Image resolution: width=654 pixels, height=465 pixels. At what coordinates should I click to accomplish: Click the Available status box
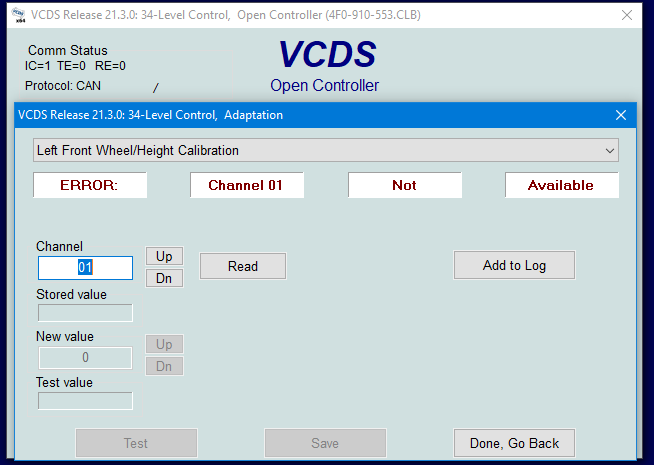point(562,185)
